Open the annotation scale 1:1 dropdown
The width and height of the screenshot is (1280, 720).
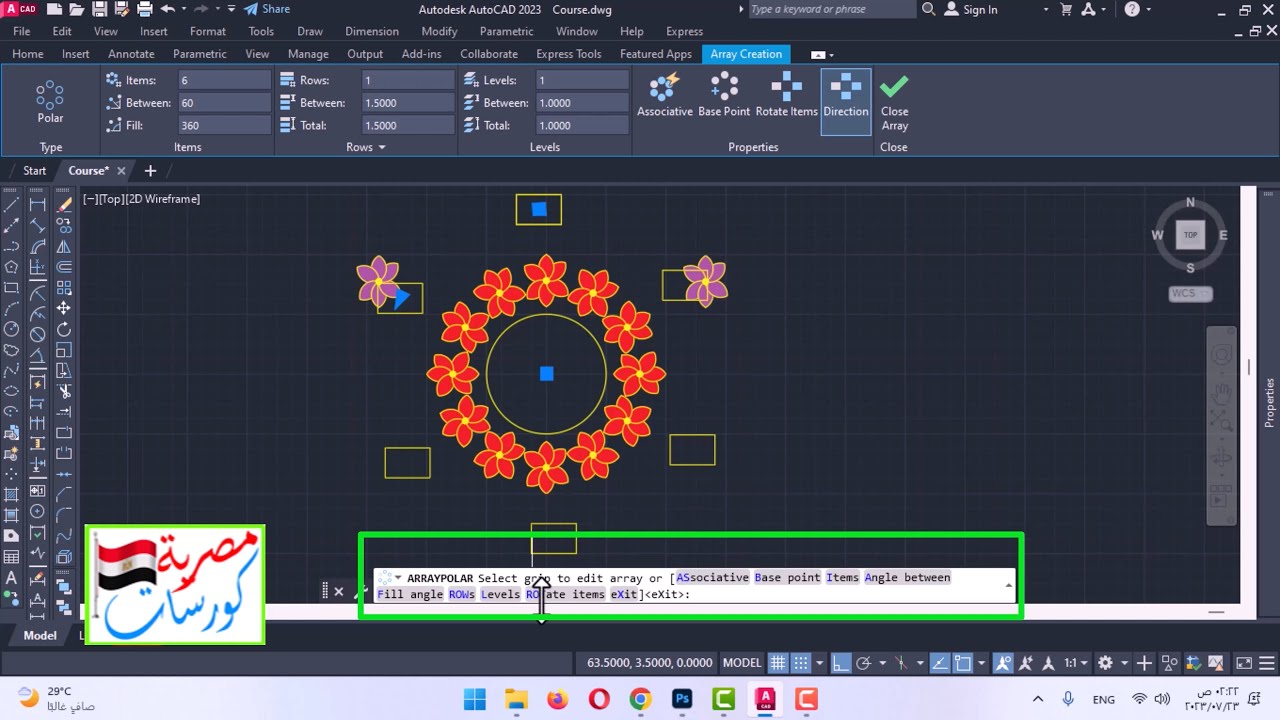pyautogui.click(x=1076, y=663)
